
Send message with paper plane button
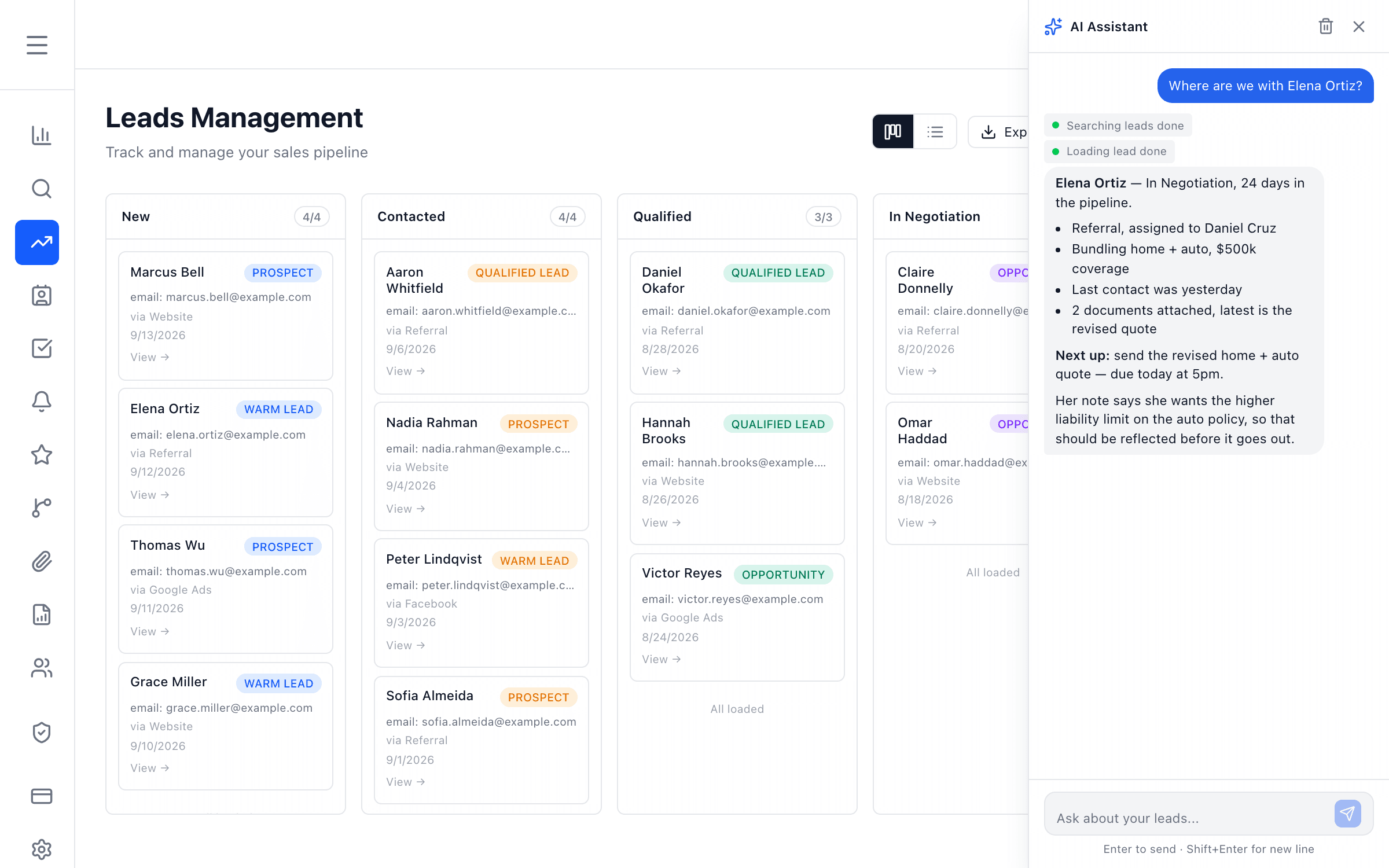(1347, 814)
